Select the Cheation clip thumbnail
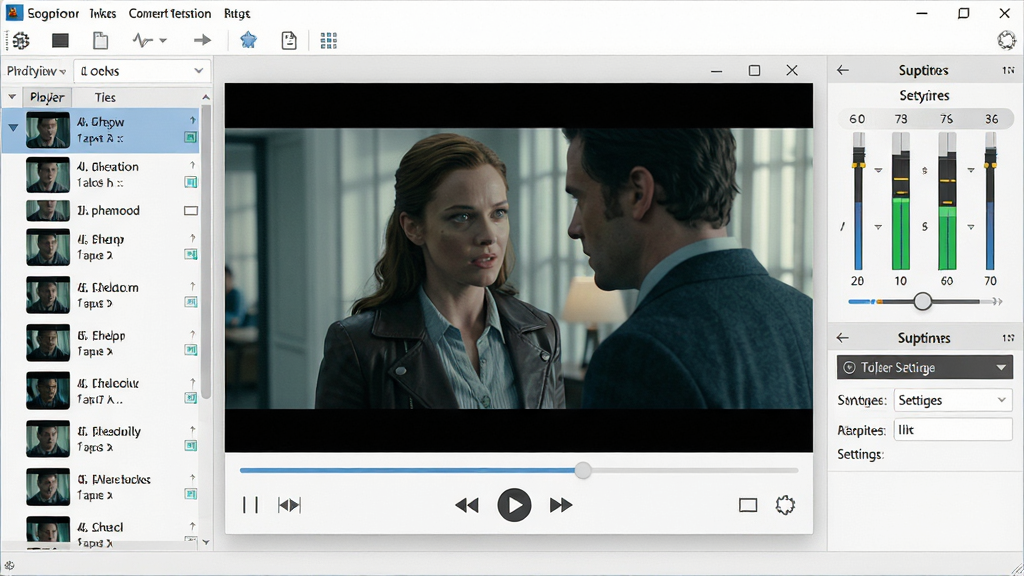The height and width of the screenshot is (576, 1024). 48,174
